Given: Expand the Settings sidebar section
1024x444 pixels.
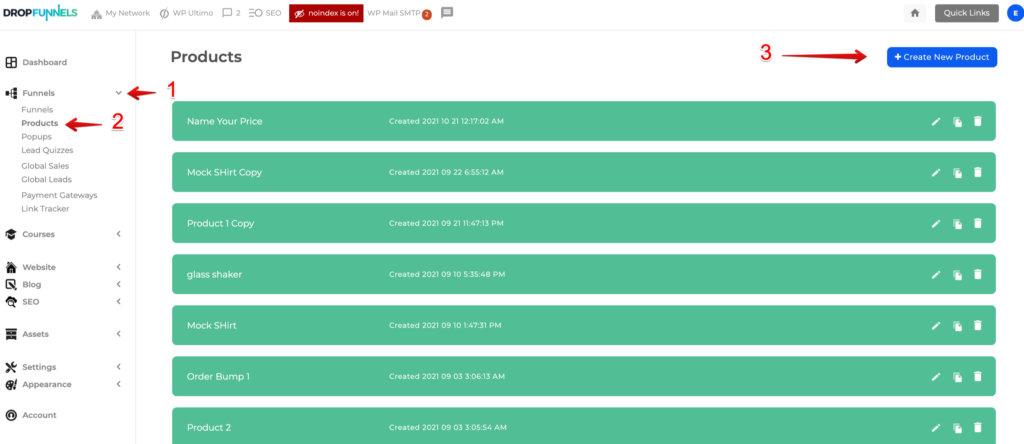Looking at the screenshot, I should point(118,367).
